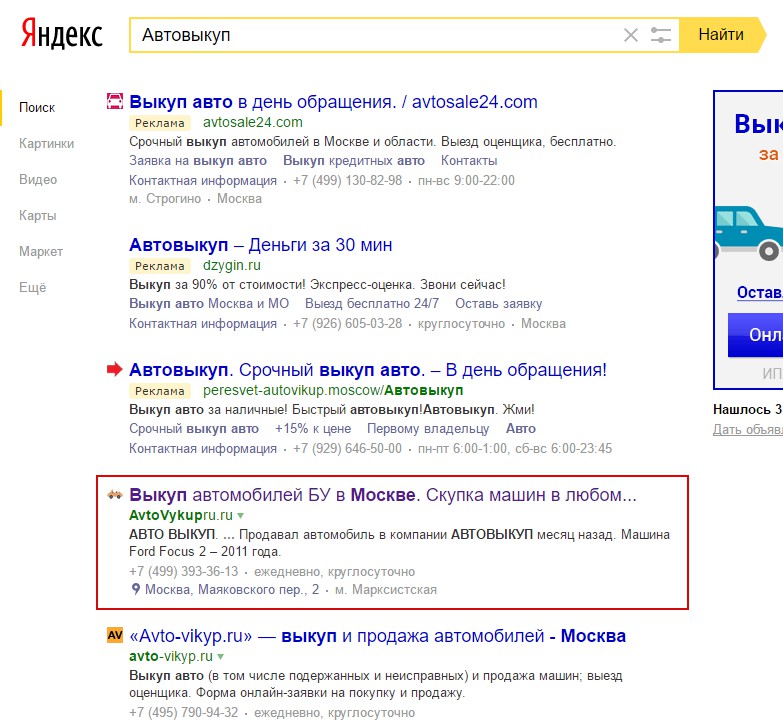This screenshot has height=723, width=783.
Task: Open the Маркет tab
Action: [x=41, y=251]
